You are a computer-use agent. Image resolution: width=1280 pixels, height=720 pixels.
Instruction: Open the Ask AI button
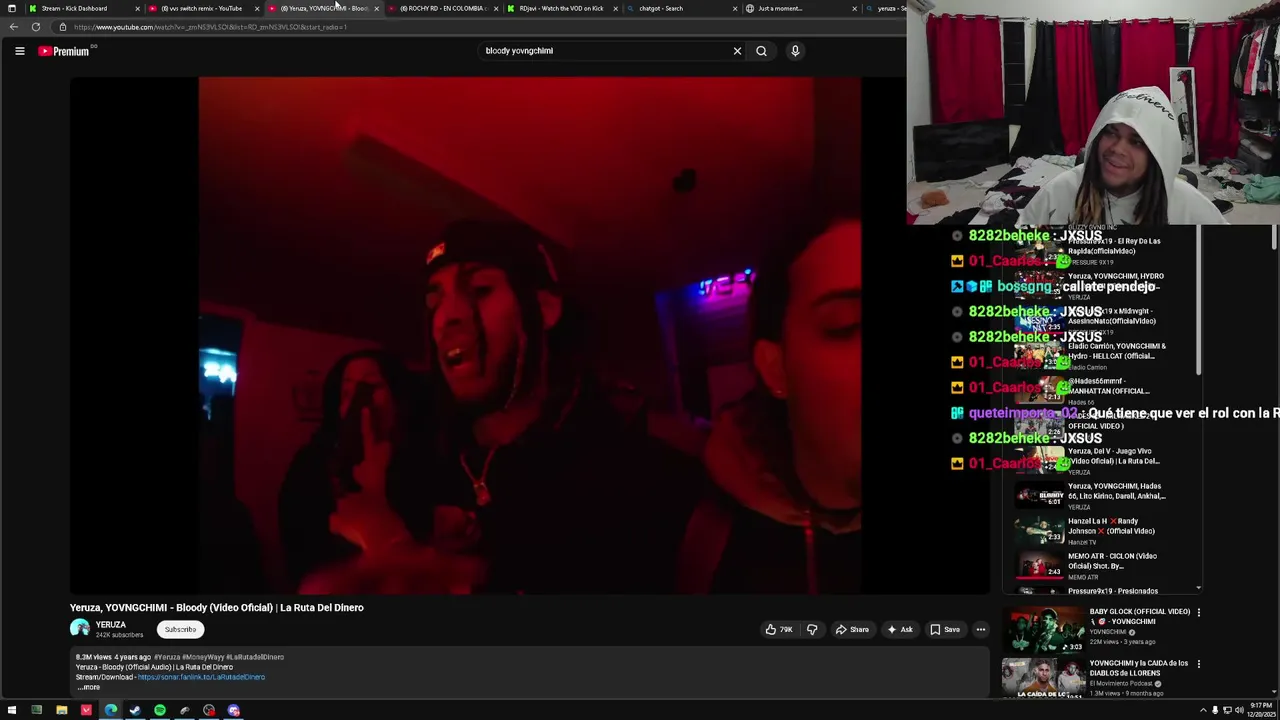coord(900,629)
